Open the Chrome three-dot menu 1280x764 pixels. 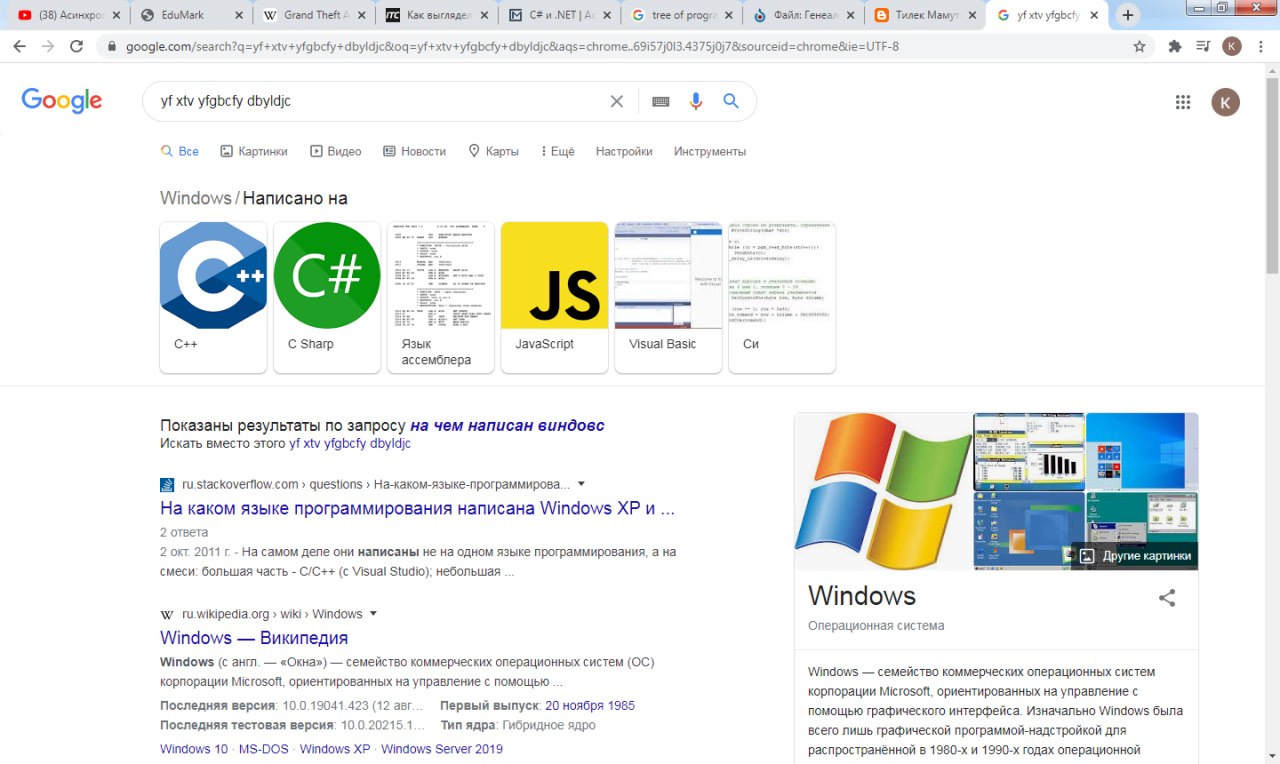(x=1260, y=46)
